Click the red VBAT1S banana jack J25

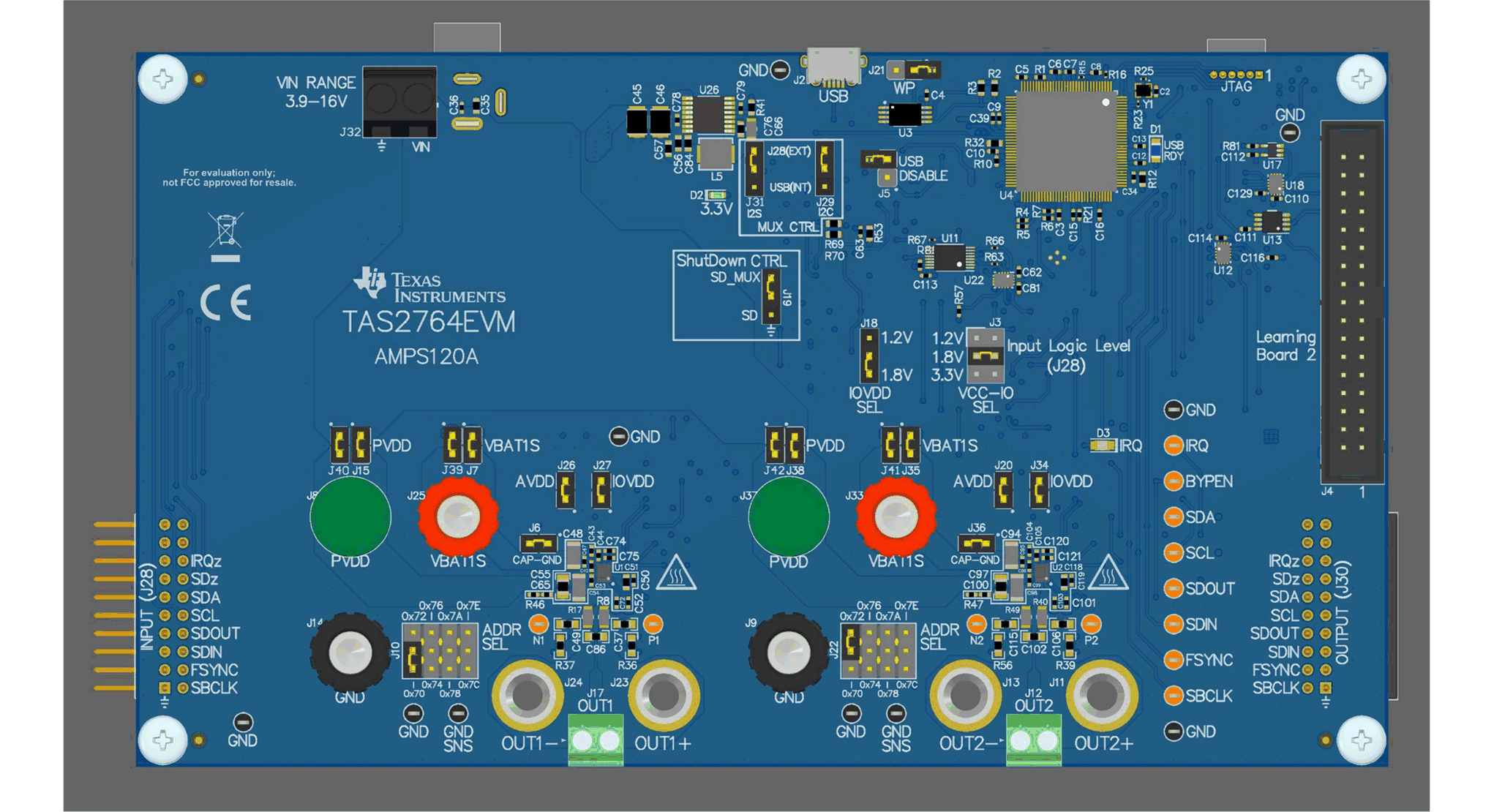[459, 517]
